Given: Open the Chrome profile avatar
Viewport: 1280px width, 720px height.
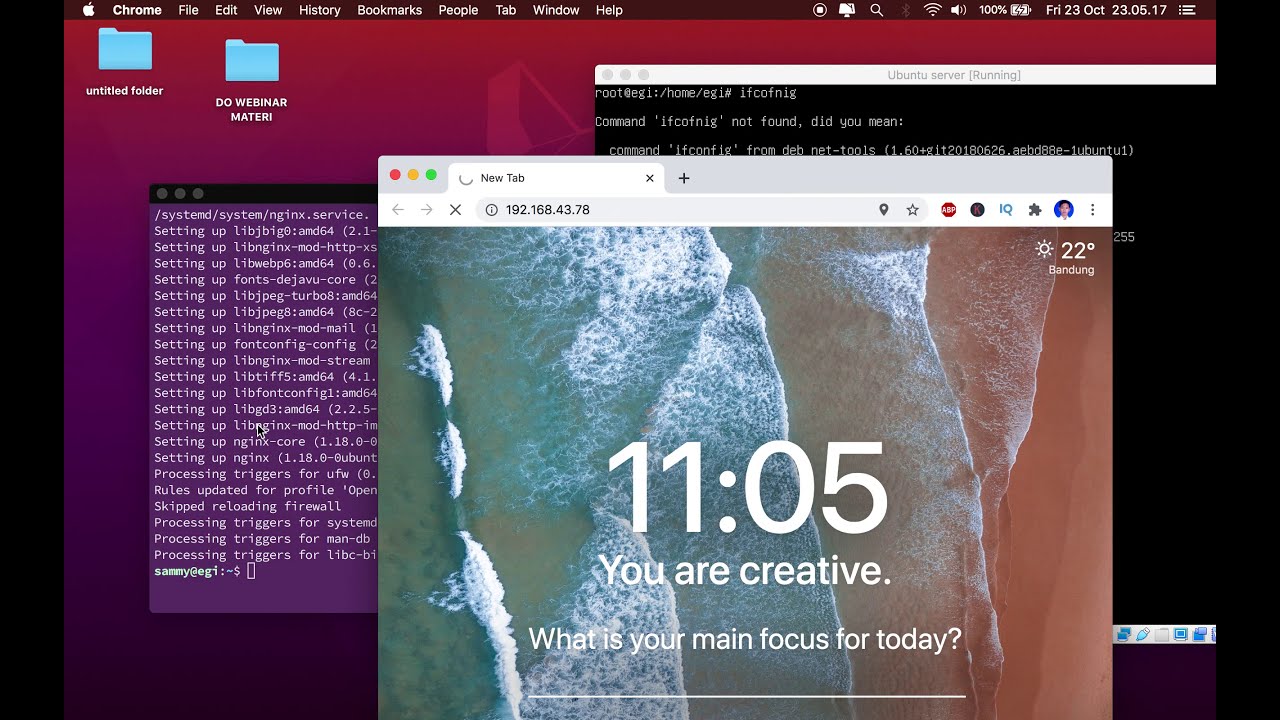Looking at the screenshot, I should coord(1064,210).
